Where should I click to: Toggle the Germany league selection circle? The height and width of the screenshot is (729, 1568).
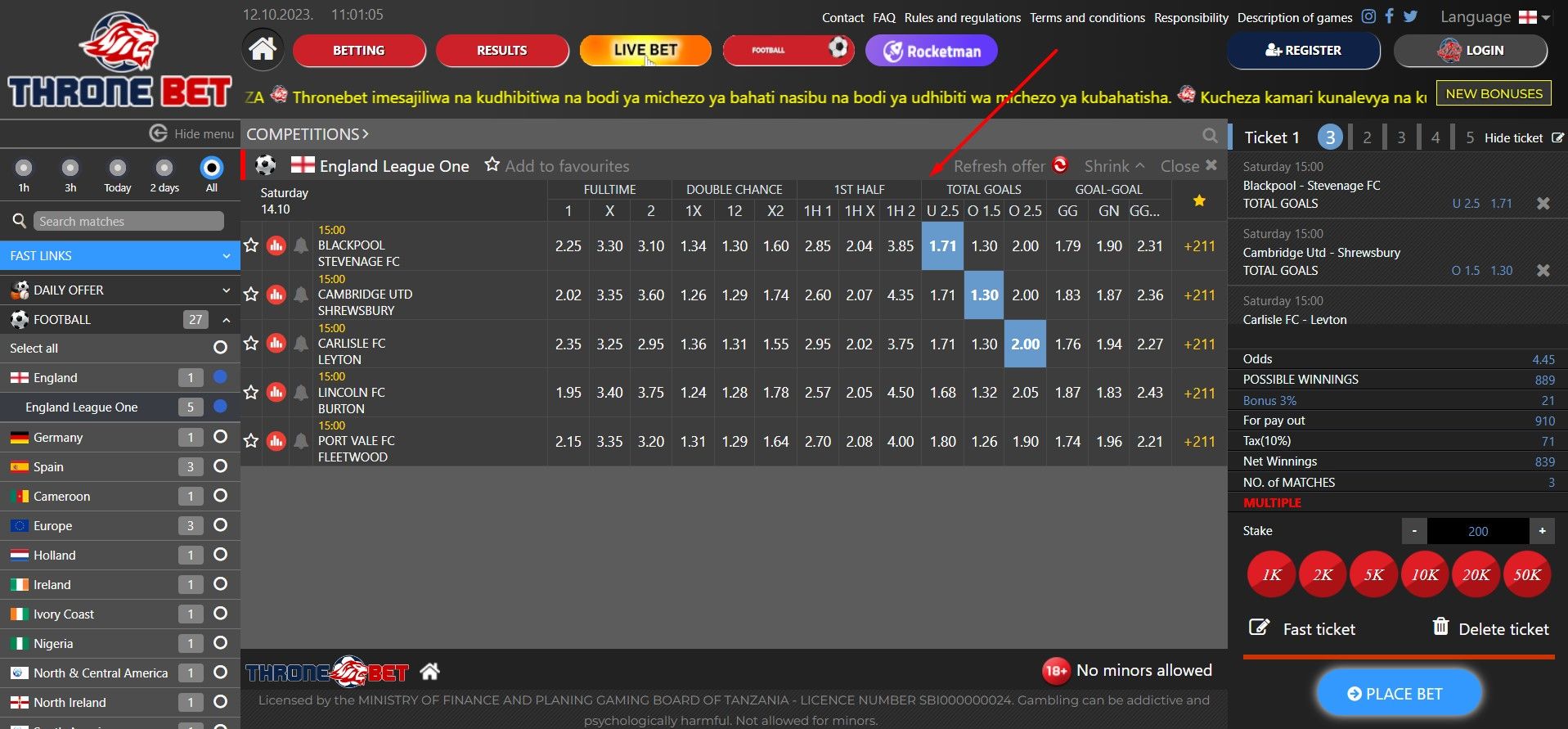pyautogui.click(x=220, y=437)
